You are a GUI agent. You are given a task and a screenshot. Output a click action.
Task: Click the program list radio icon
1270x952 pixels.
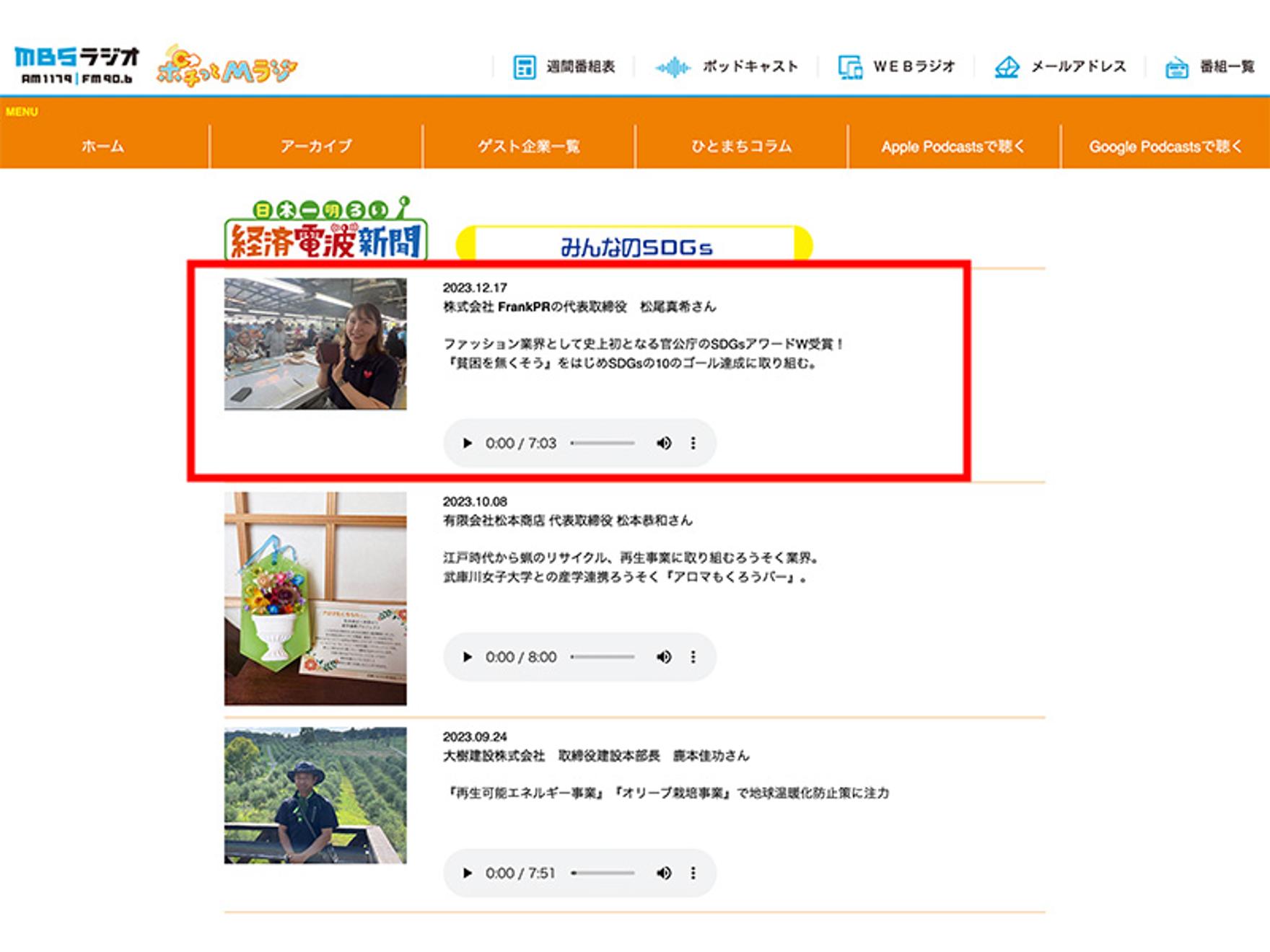pos(1177,68)
